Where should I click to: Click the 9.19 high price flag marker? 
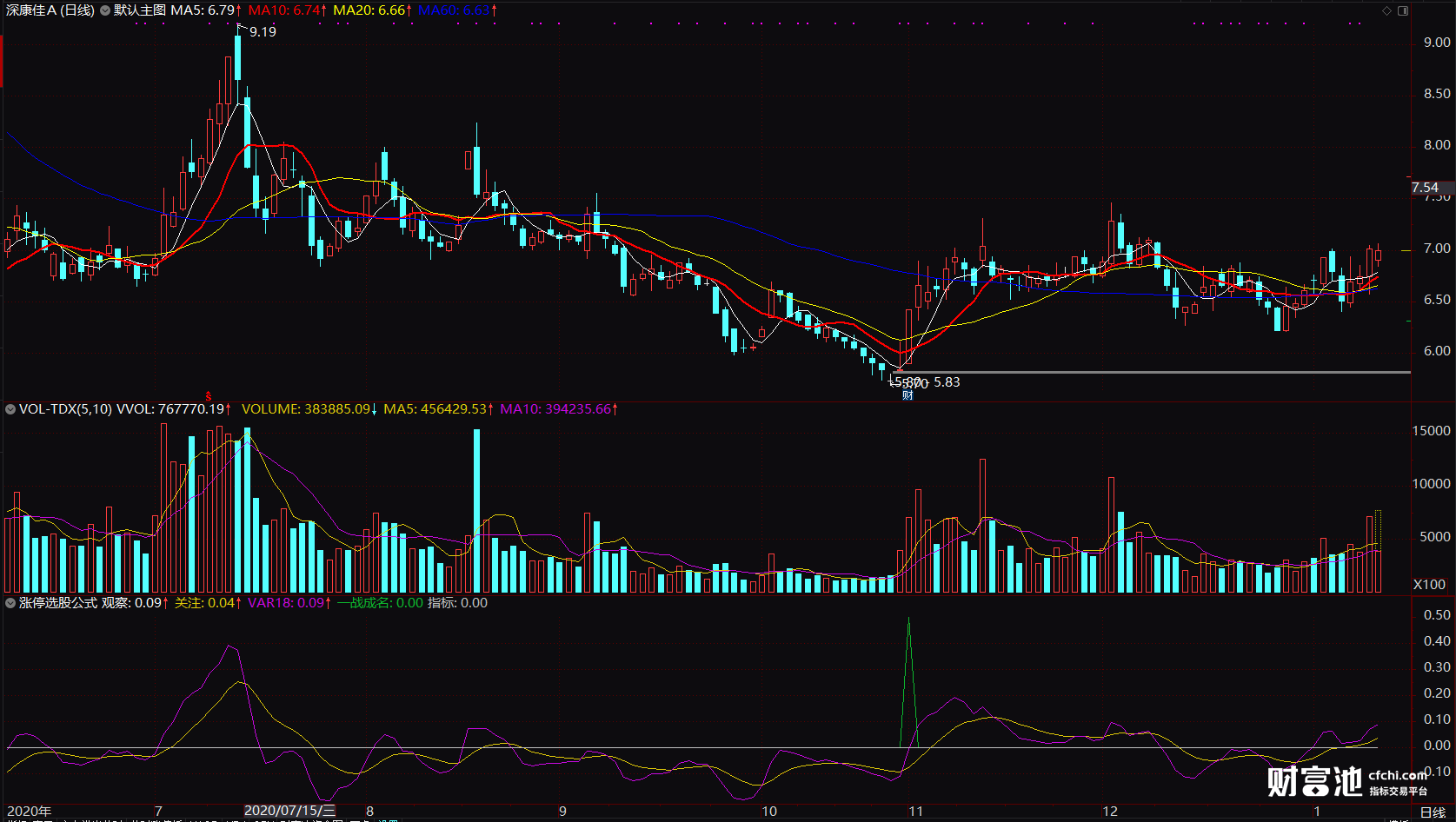point(257,31)
